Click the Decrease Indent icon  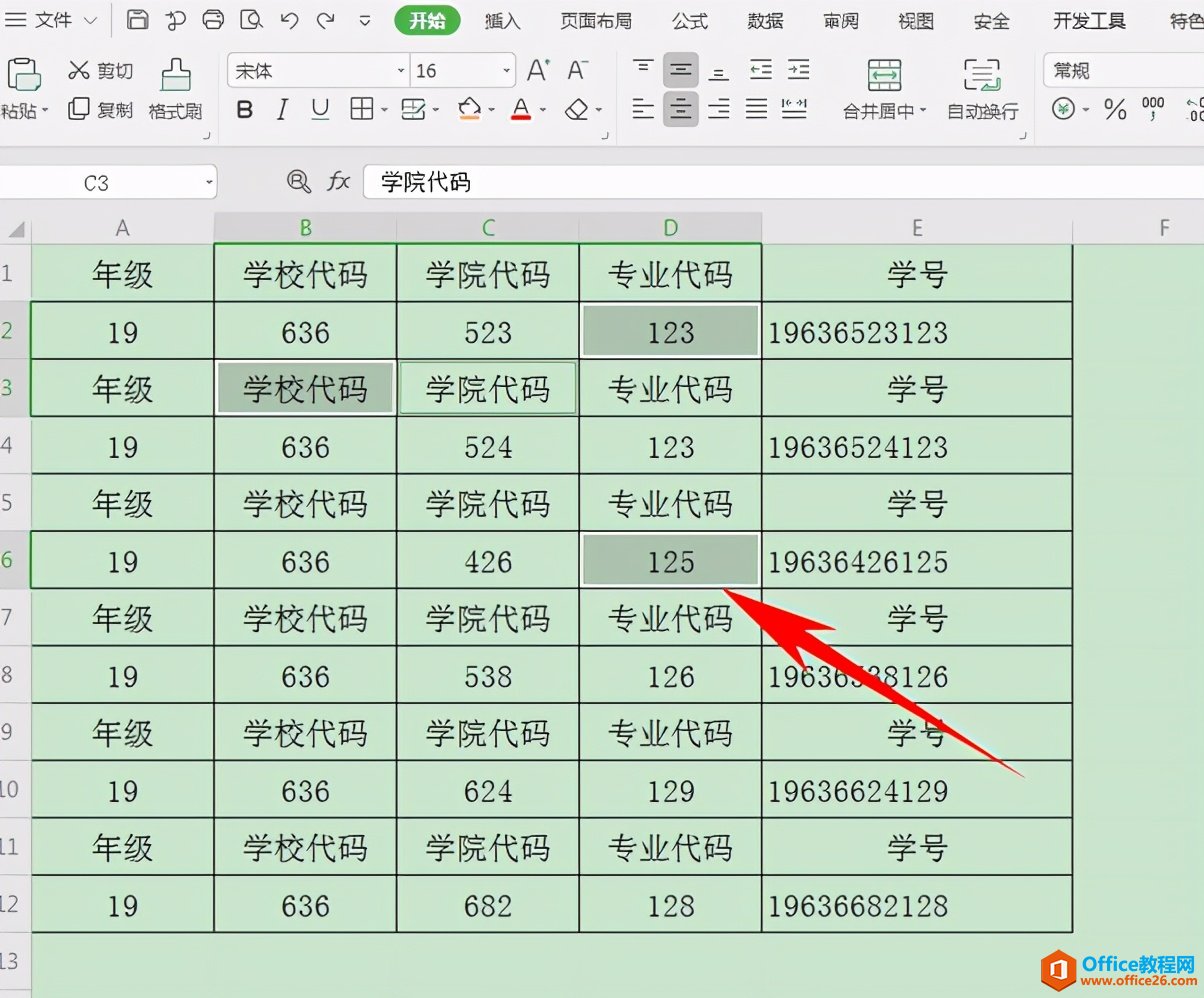761,70
